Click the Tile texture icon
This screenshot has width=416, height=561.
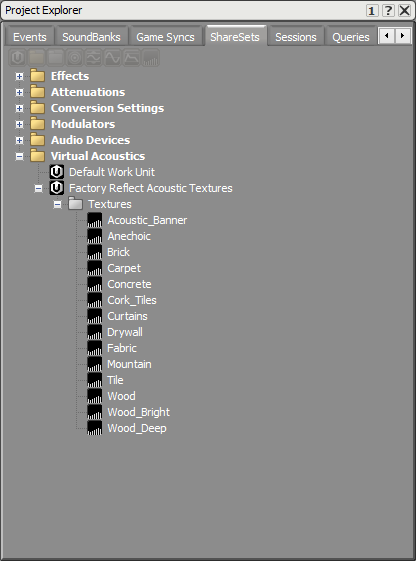pyautogui.click(x=95, y=380)
